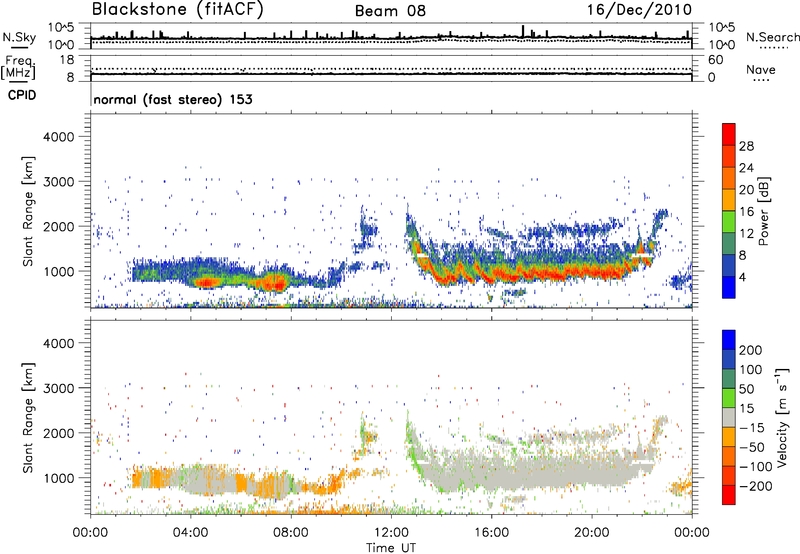The width and height of the screenshot is (800, 554).
Task: Click the "1000" tick in the velocity panel
Action: 58,478
